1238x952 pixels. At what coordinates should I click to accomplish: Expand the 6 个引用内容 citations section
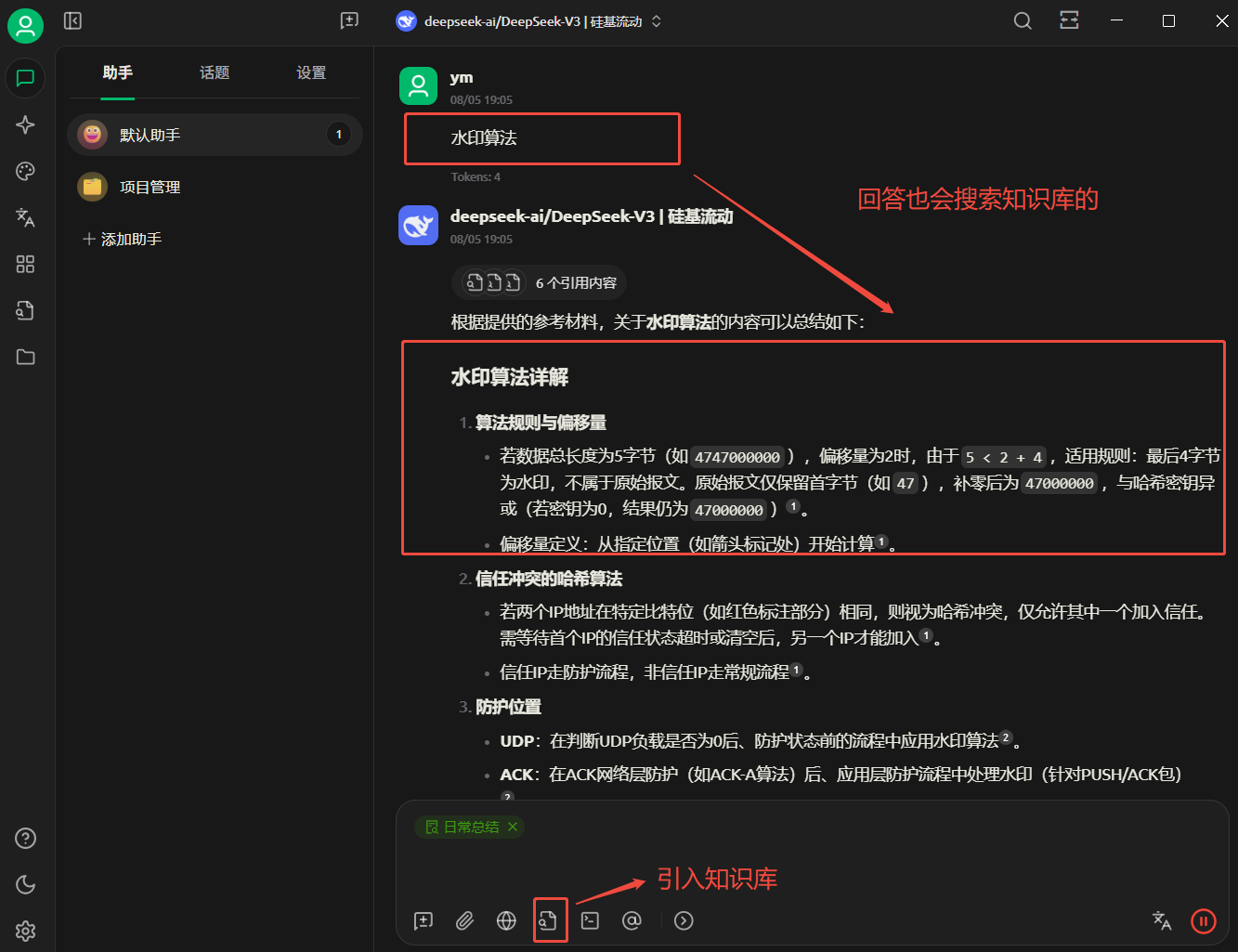tap(539, 282)
